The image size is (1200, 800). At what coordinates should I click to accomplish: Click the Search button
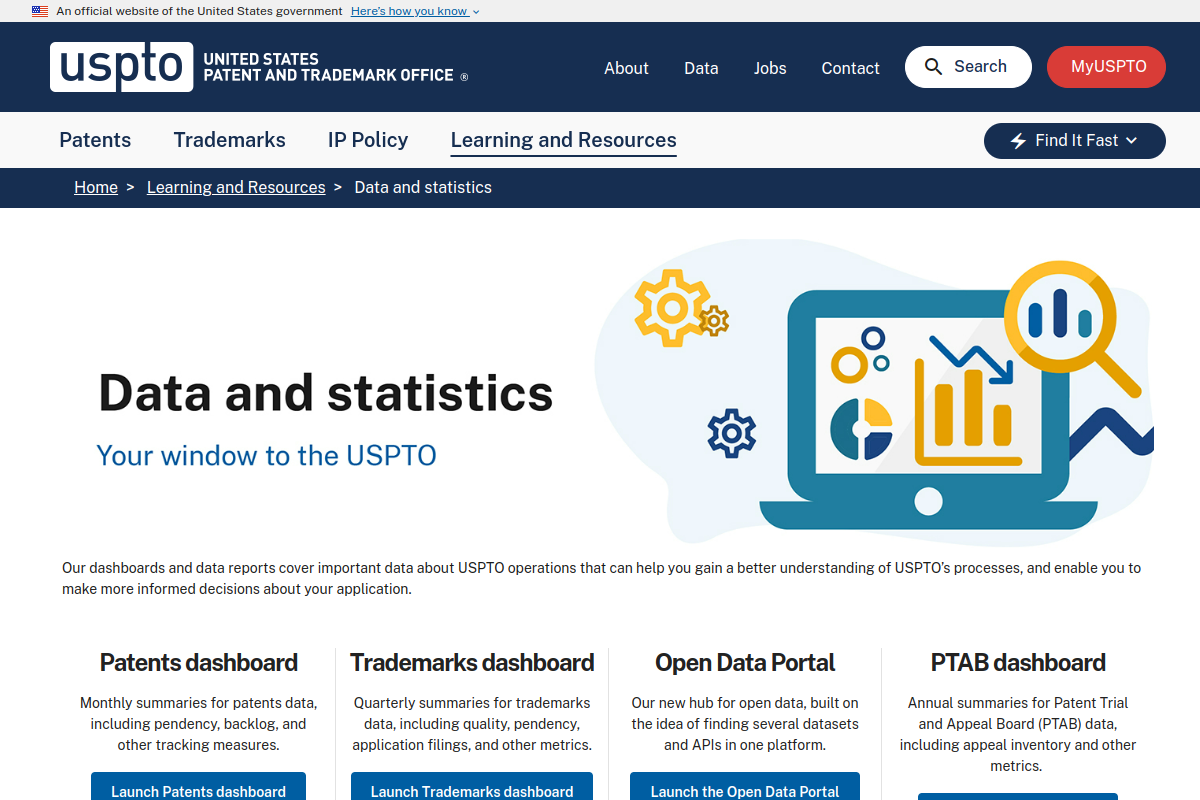(968, 67)
